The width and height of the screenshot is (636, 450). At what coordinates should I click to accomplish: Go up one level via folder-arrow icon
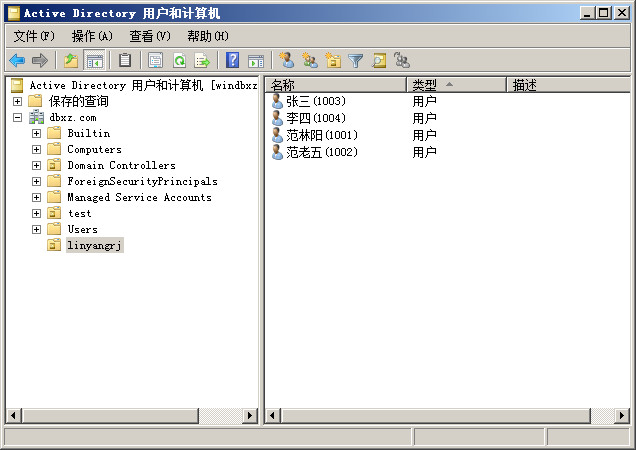tap(71, 61)
